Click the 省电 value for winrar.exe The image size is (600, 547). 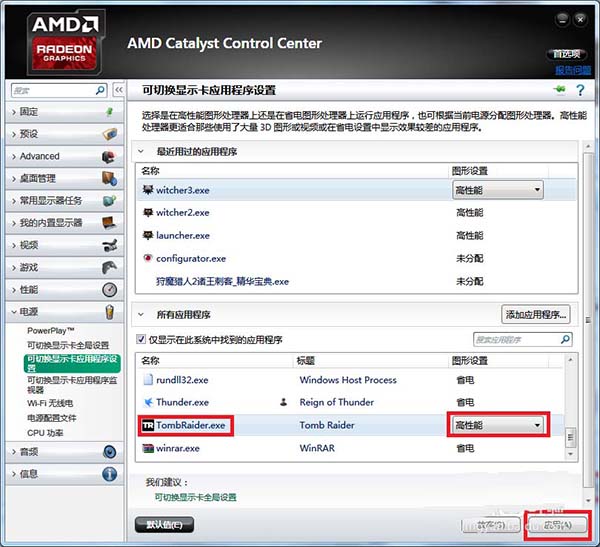click(x=465, y=448)
